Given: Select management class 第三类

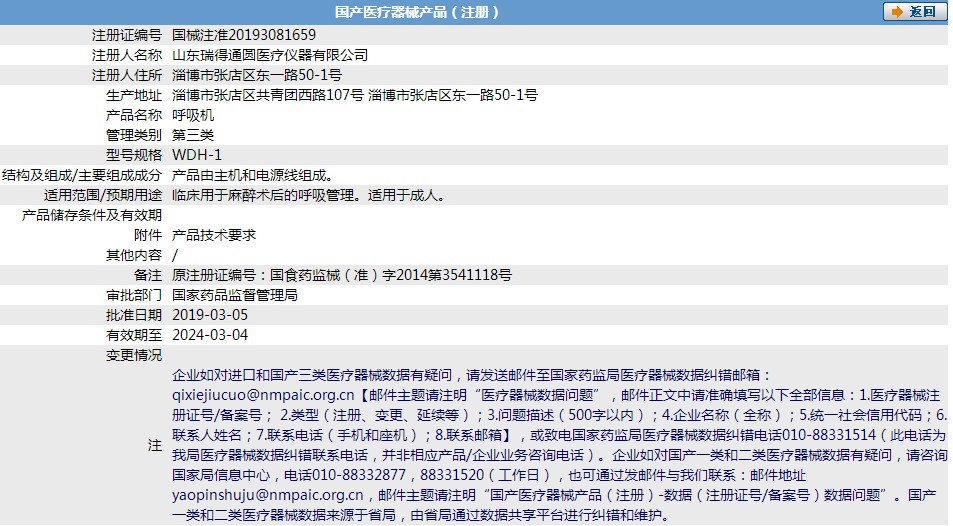Looking at the screenshot, I should pos(193,136).
